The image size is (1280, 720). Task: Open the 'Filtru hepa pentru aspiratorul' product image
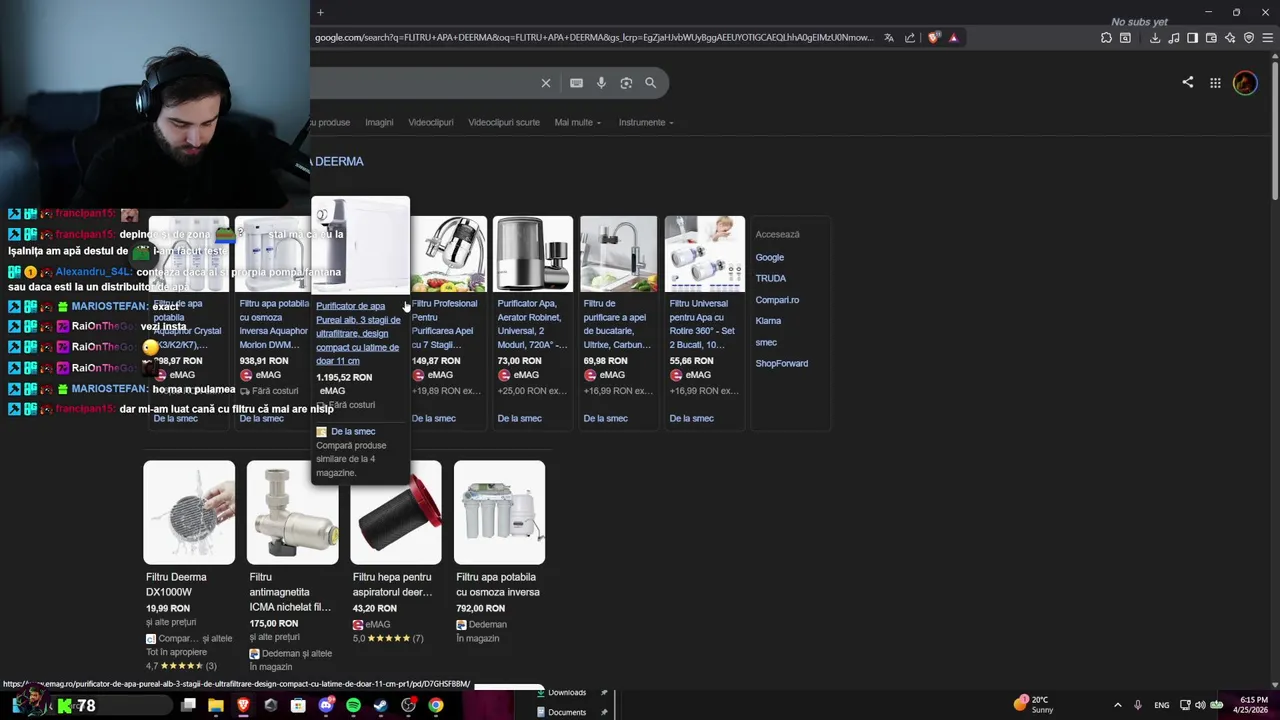(x=396, y=512)
